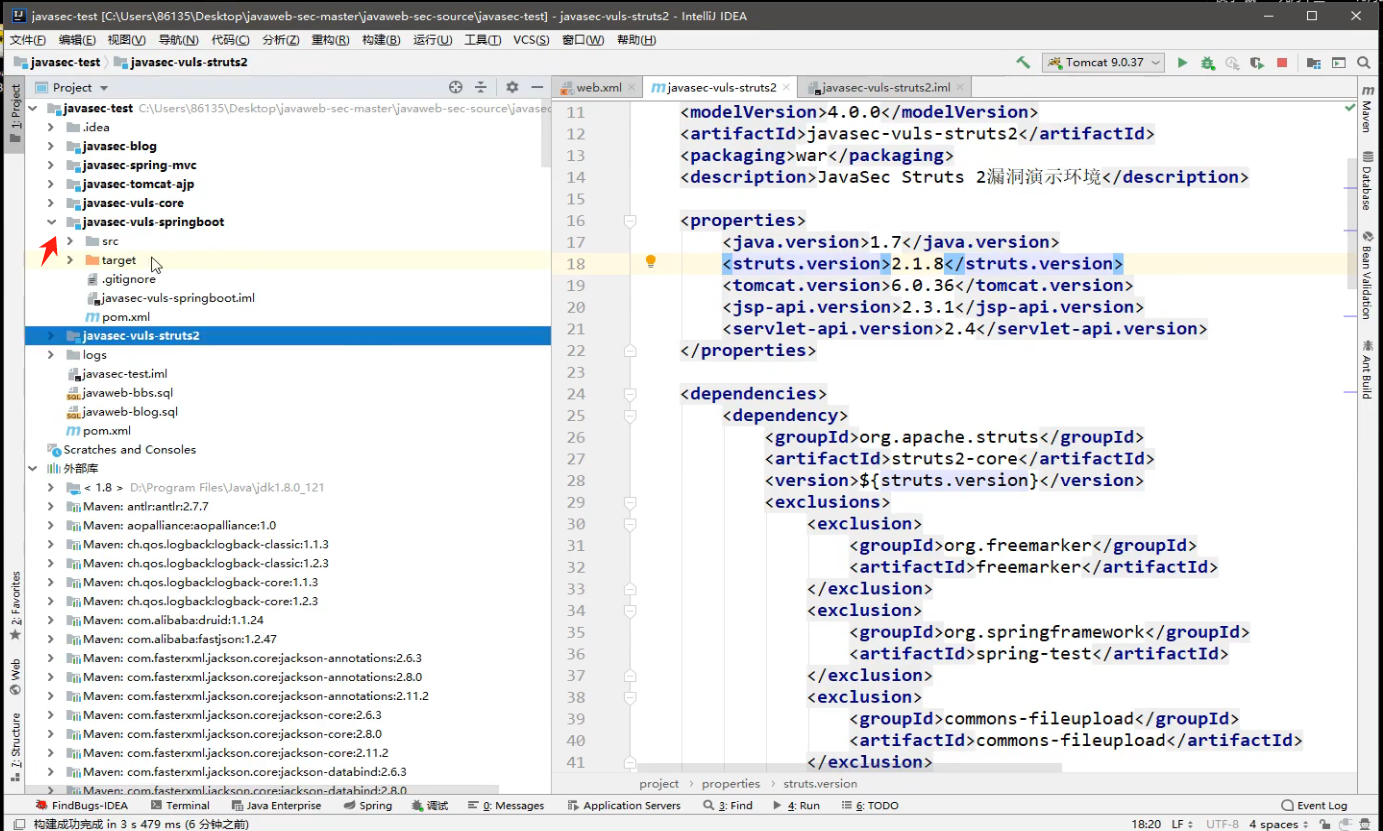This screenshot has height=831, width=1383.
Task: Expand the logs folder
Action: pos(50,355)
